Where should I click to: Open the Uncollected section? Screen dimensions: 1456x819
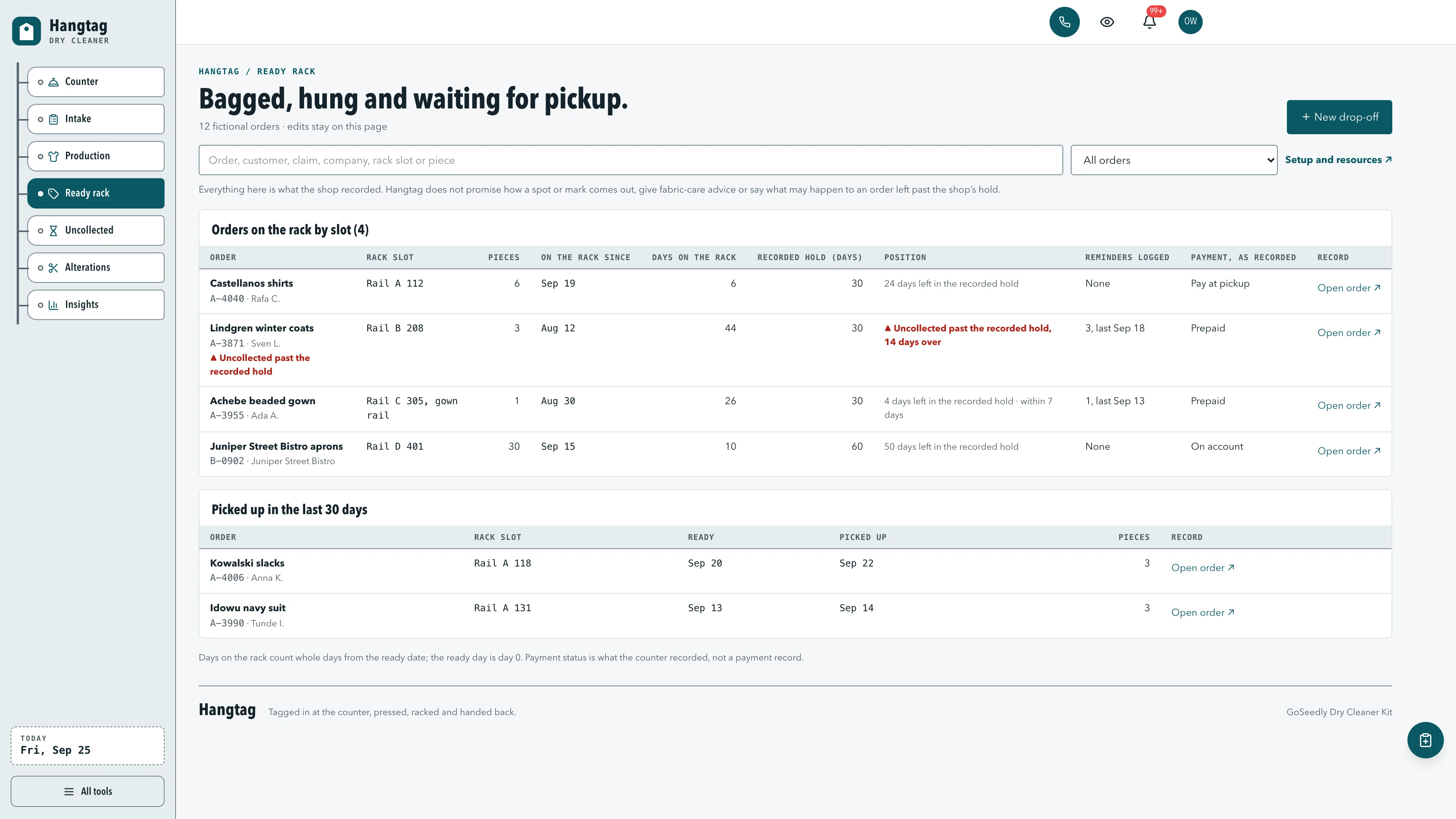[x=96, y=230]
